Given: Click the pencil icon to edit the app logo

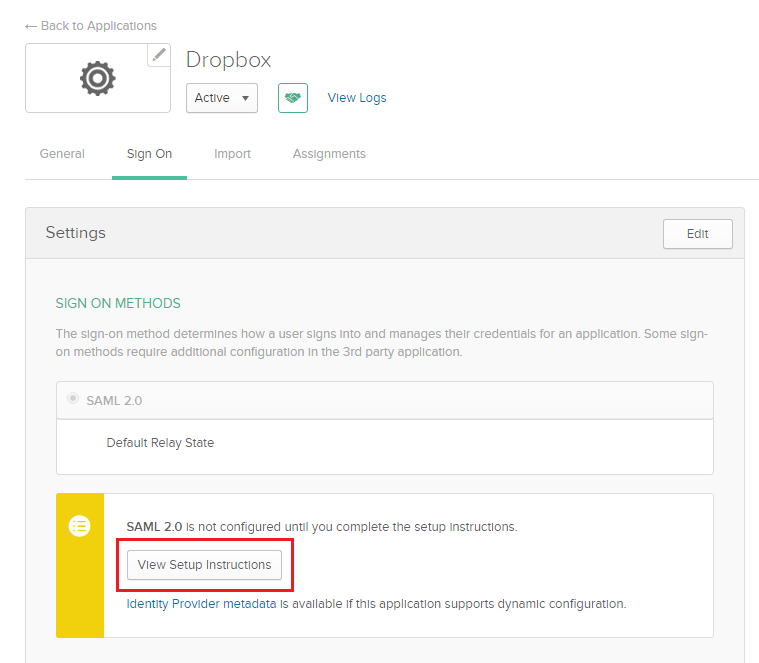Looking at the screenshot, I should click(159, 55).
